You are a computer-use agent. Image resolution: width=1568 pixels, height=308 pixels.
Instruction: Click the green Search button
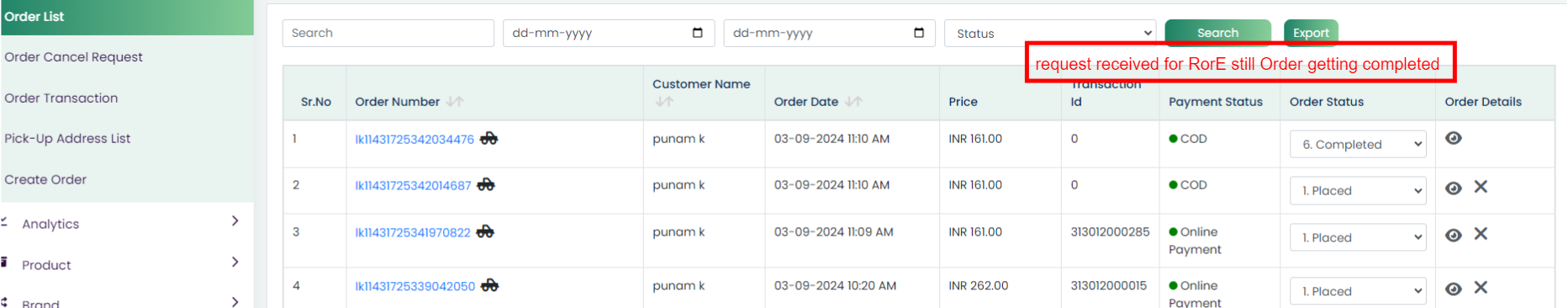(1217, 33)
